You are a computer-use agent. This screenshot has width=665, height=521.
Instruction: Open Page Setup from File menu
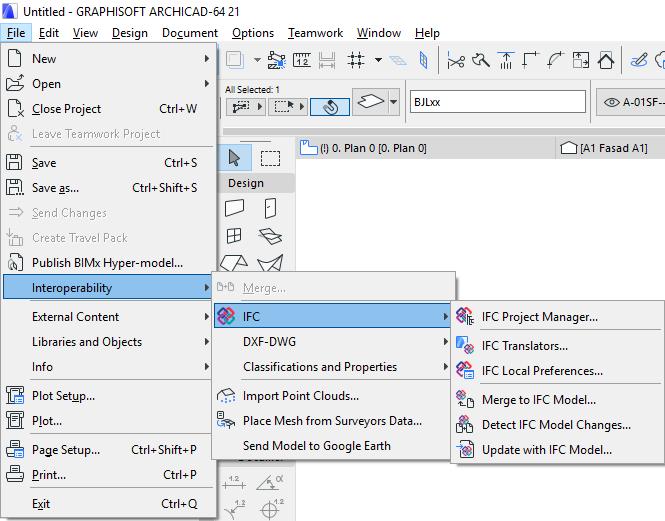coord(109,449)
